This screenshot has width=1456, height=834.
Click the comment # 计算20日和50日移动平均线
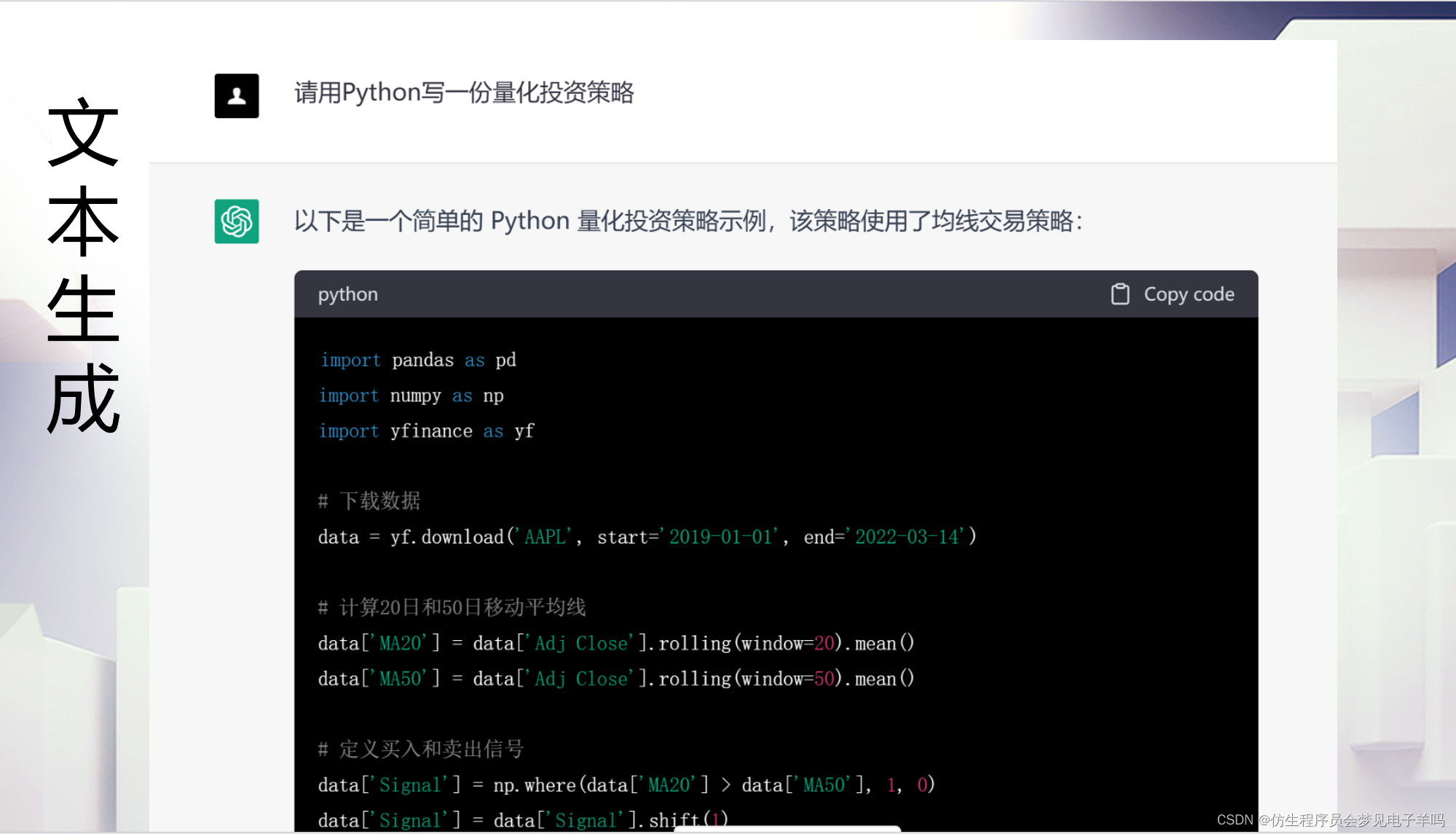point(452,607)
